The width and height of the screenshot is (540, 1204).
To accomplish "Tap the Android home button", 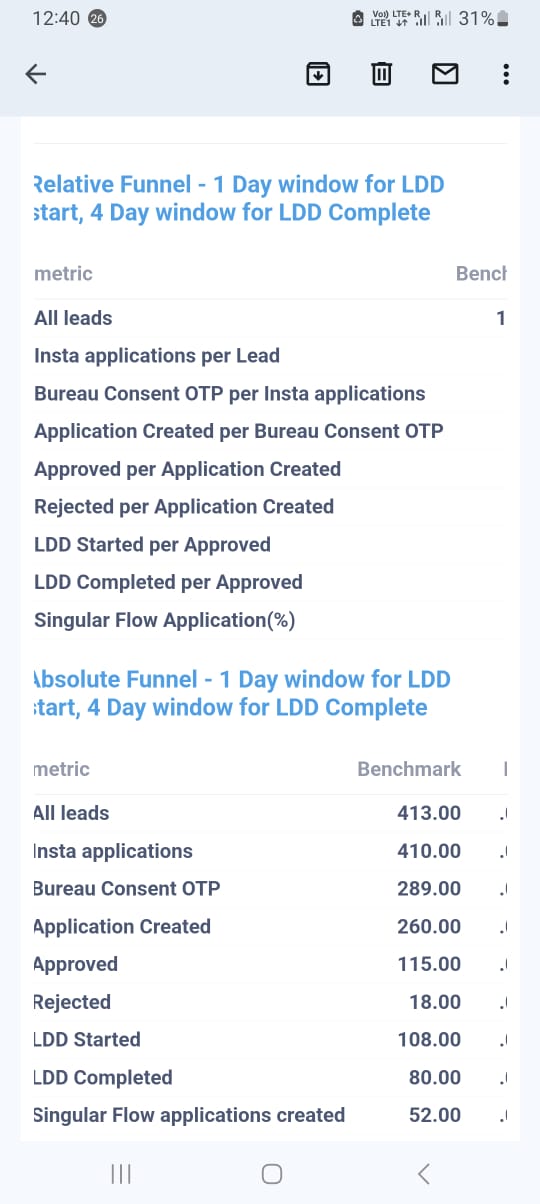I will (271, 1173).
